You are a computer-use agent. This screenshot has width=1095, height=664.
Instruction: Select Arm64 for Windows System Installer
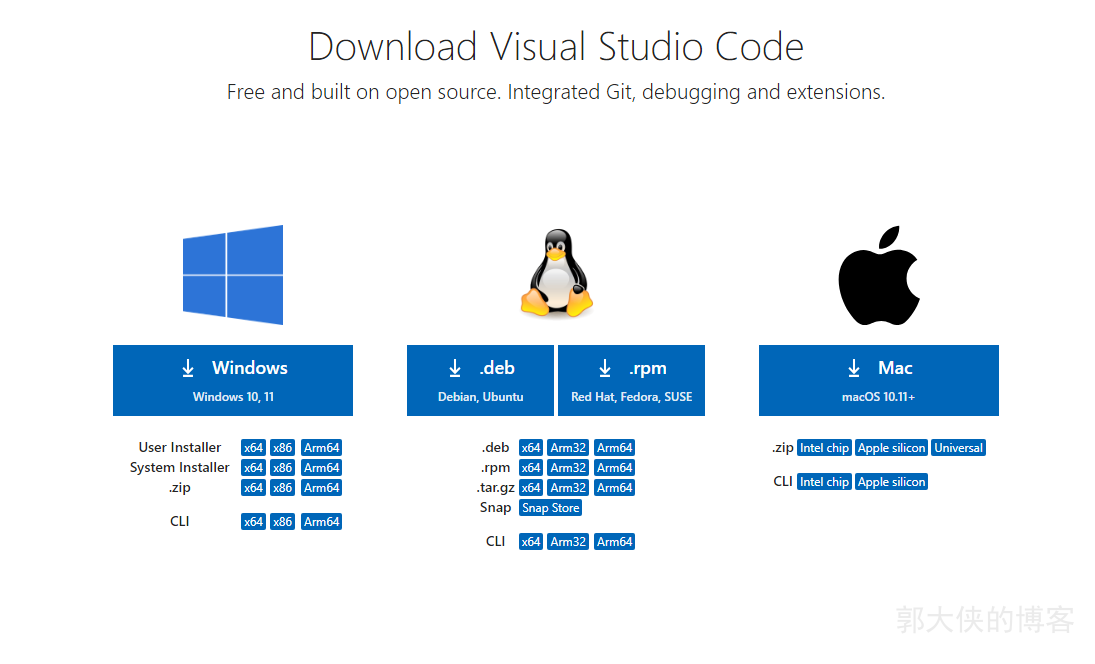(x=321, y=468)
